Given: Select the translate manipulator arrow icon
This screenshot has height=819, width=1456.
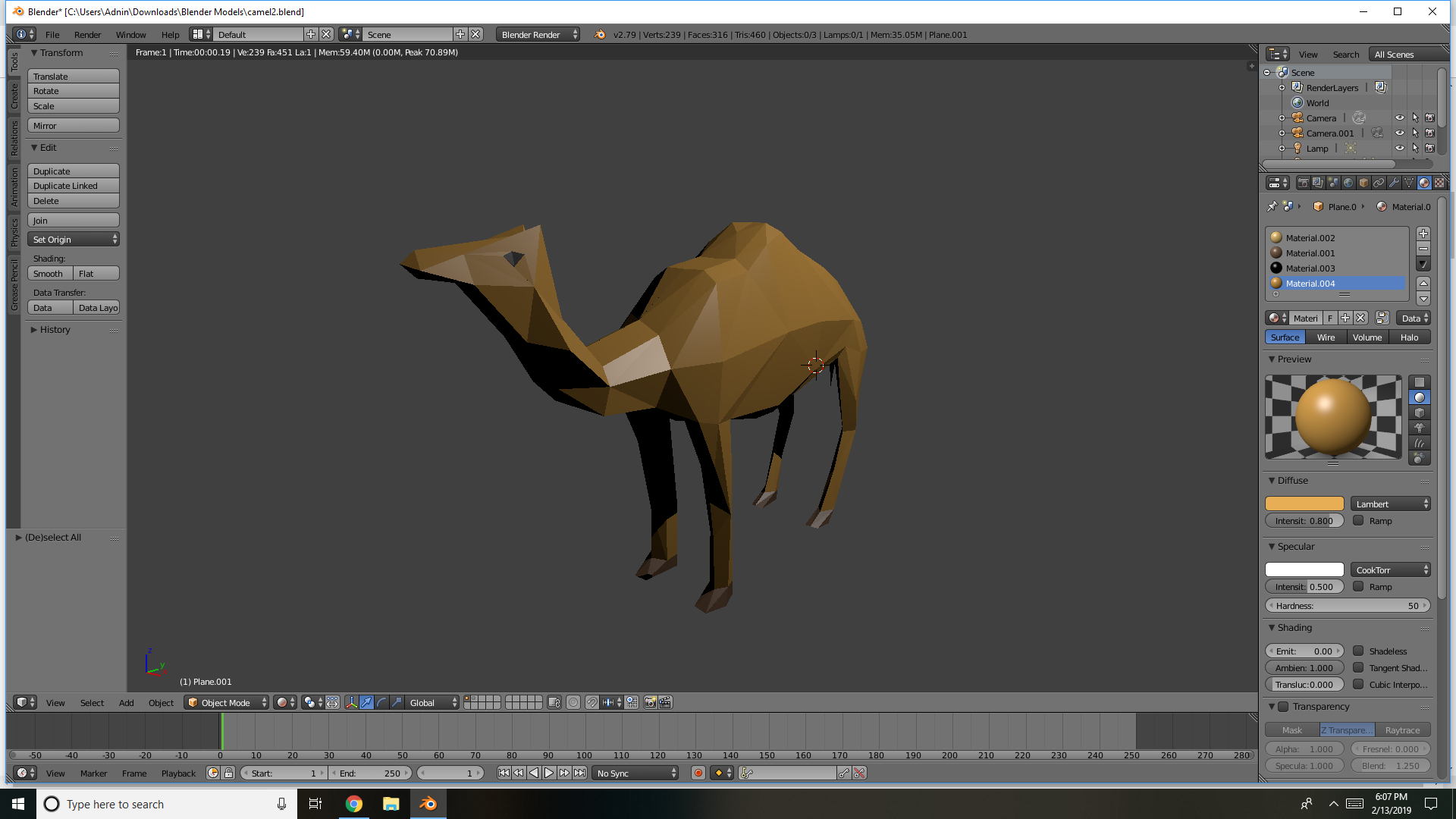Looking at the screenshot, I should coord(366,702).
